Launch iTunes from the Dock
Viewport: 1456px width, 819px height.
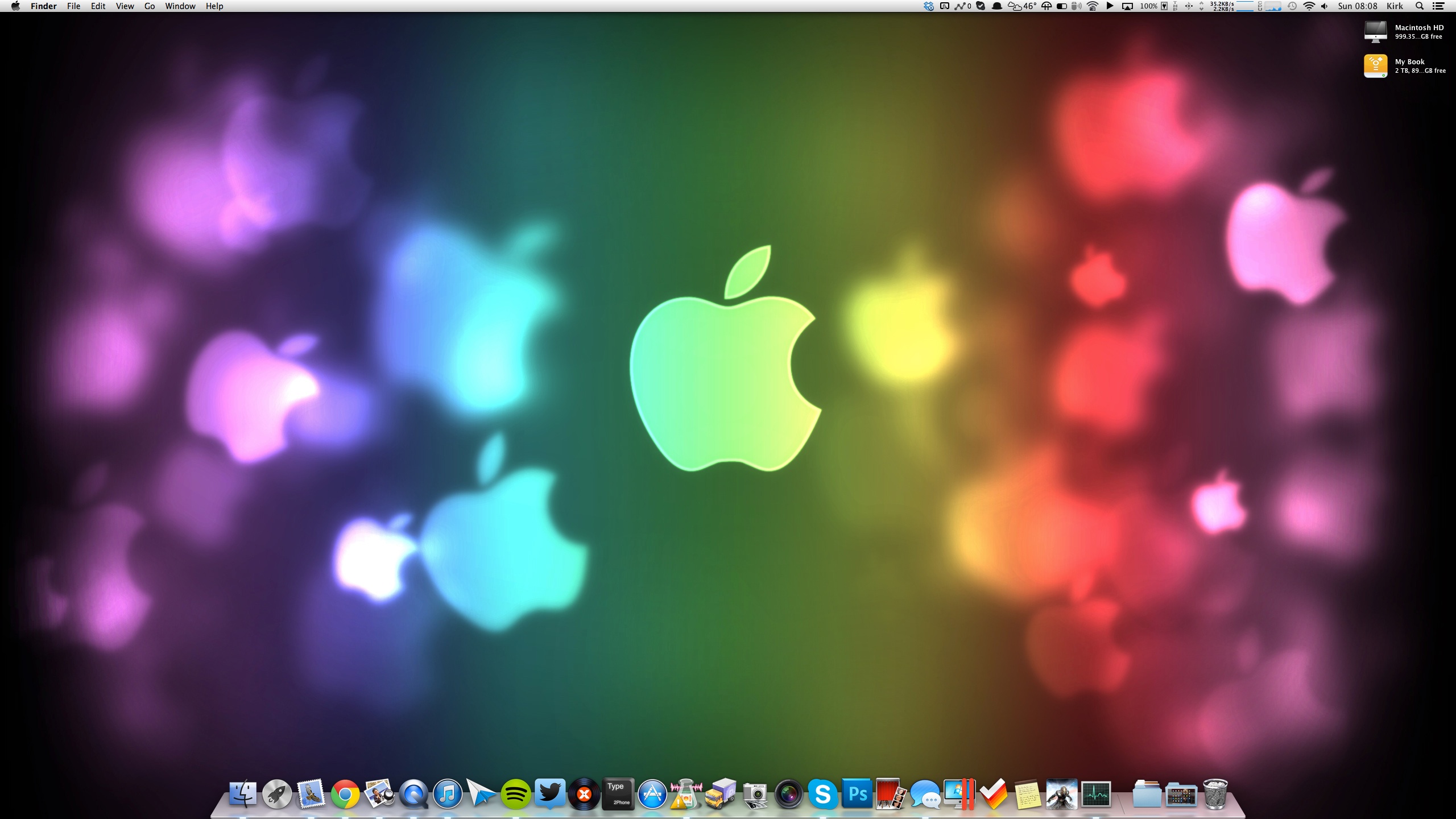tap(448, 794)
